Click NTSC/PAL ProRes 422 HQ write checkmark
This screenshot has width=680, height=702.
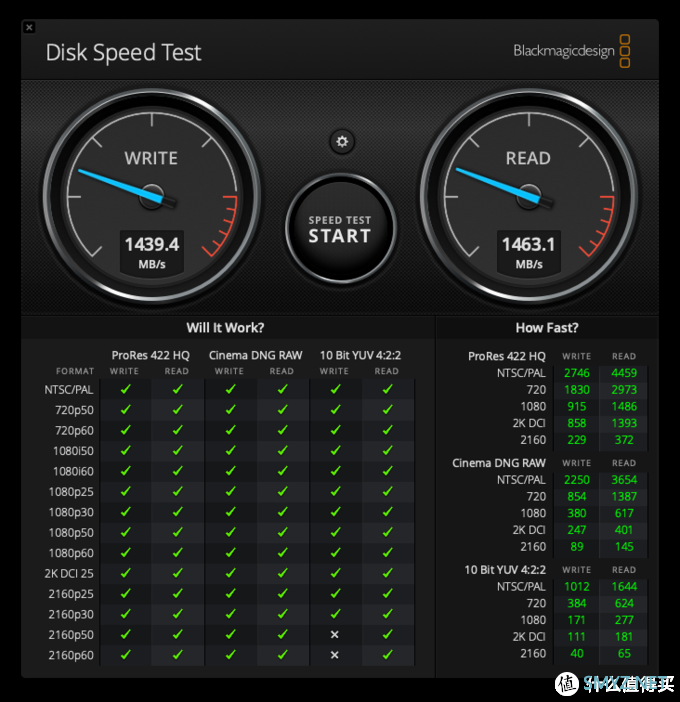point(126,389)
